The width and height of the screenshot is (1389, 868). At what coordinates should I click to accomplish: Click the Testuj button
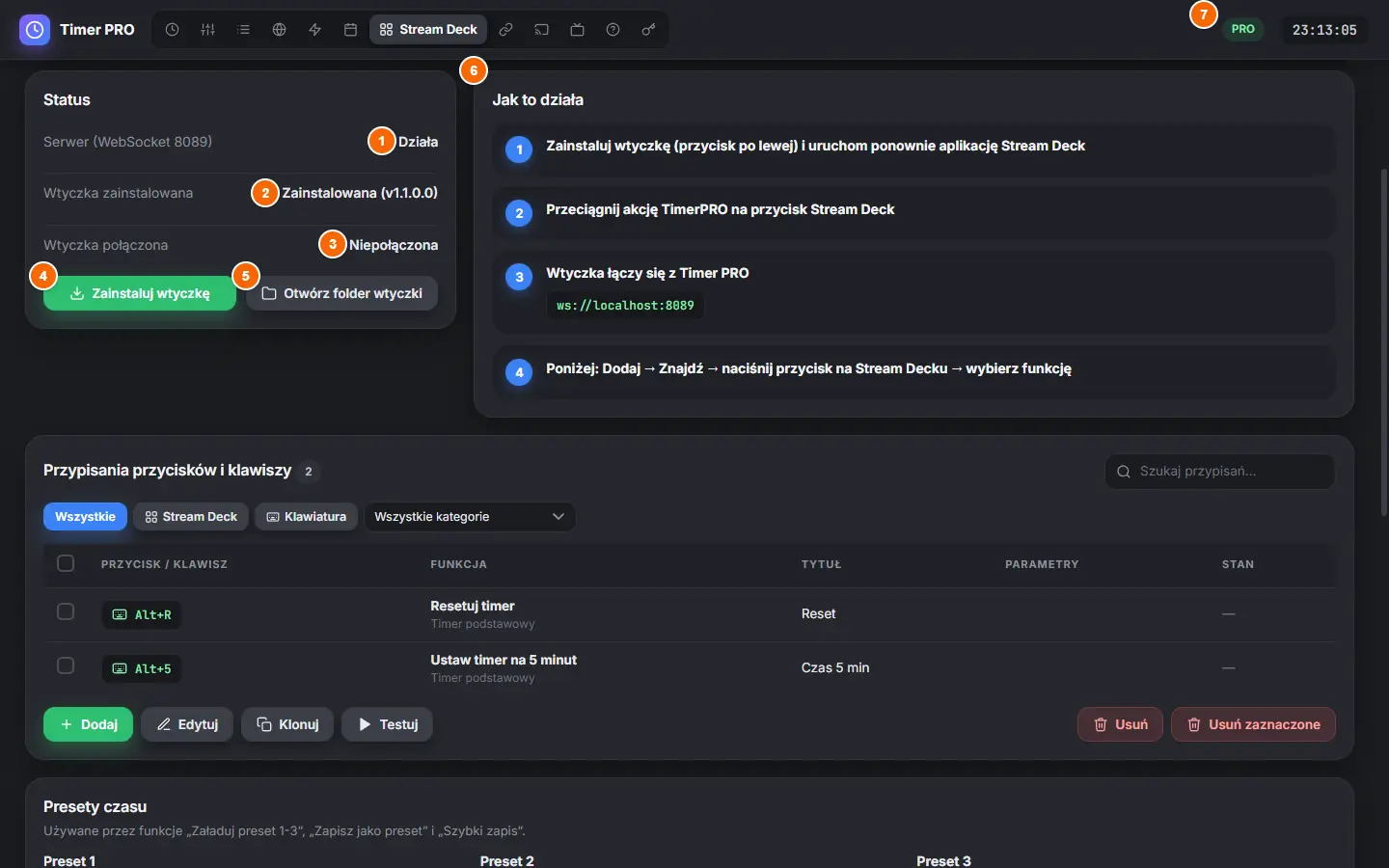click(388, 724)
